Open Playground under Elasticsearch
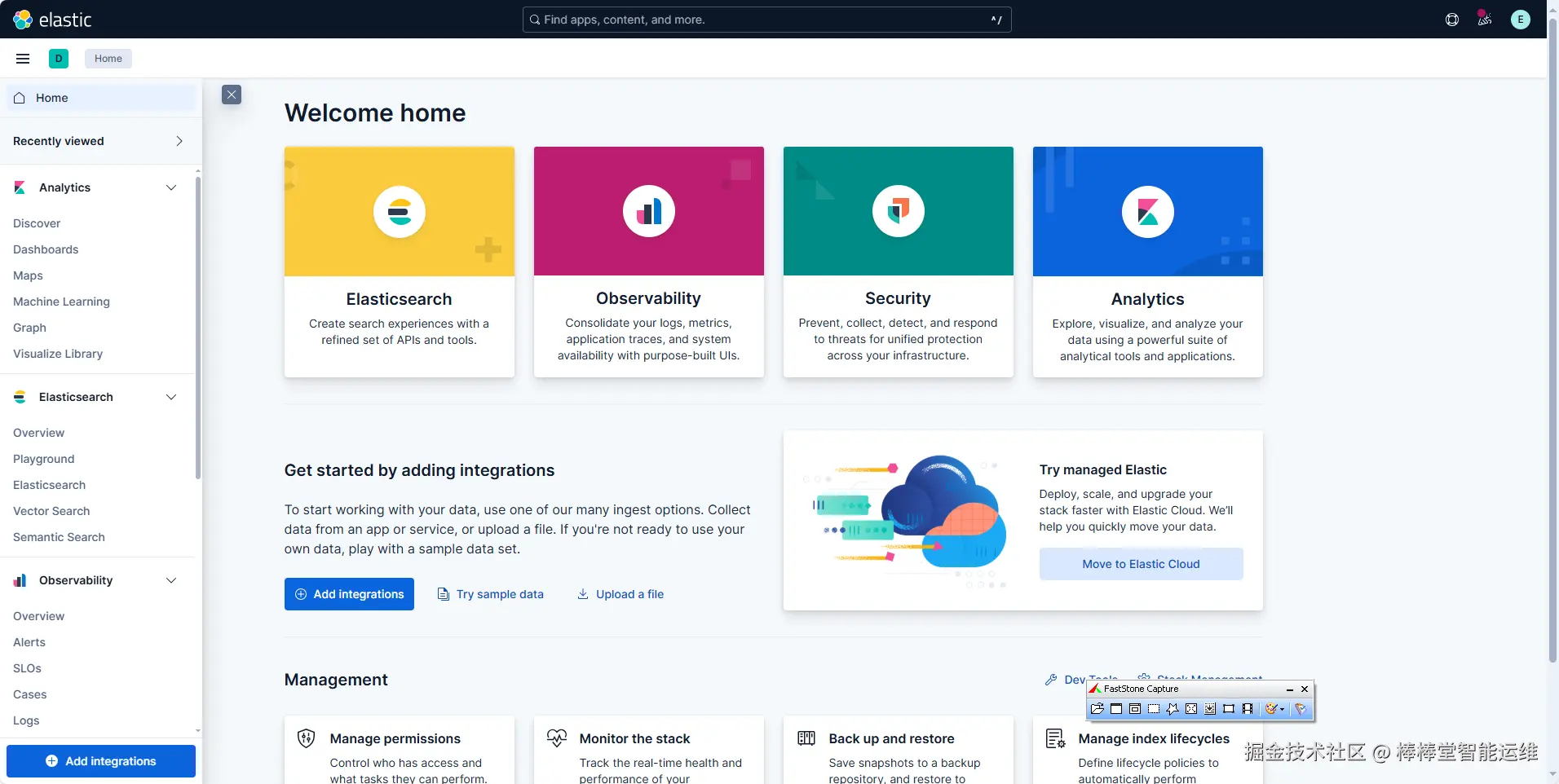Viewport: 1559px width, 784px height. [x=43, y=459]
